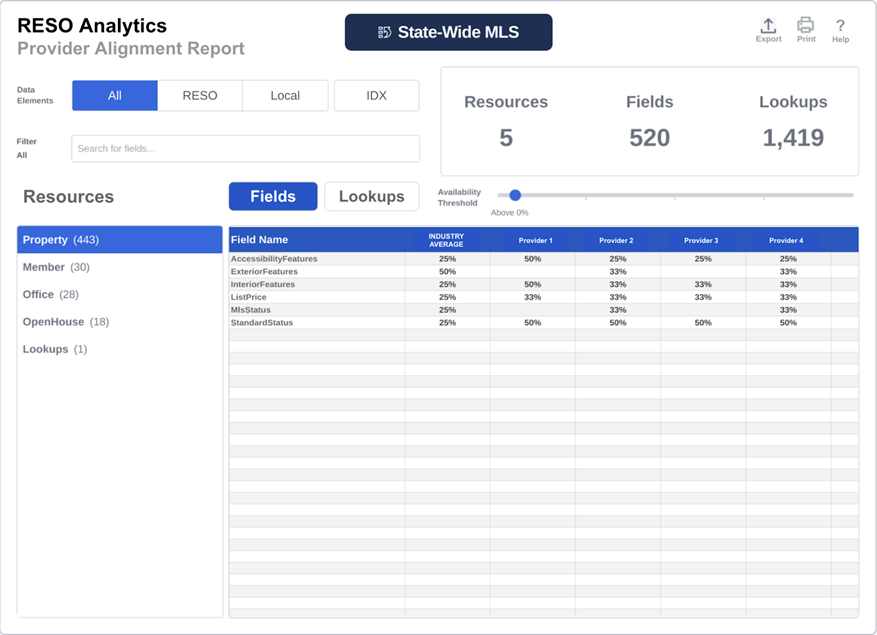The width and height of the screenshot is (877, 635).
Task: Select the All data elements filter
Action: [115, 96]
